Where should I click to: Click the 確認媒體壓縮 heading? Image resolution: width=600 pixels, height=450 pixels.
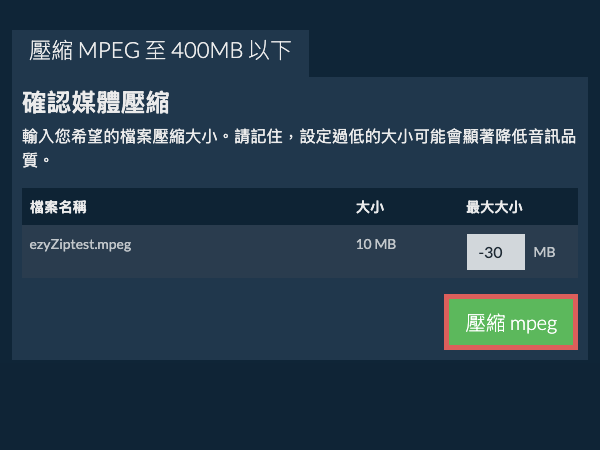[x=95, y=102]
